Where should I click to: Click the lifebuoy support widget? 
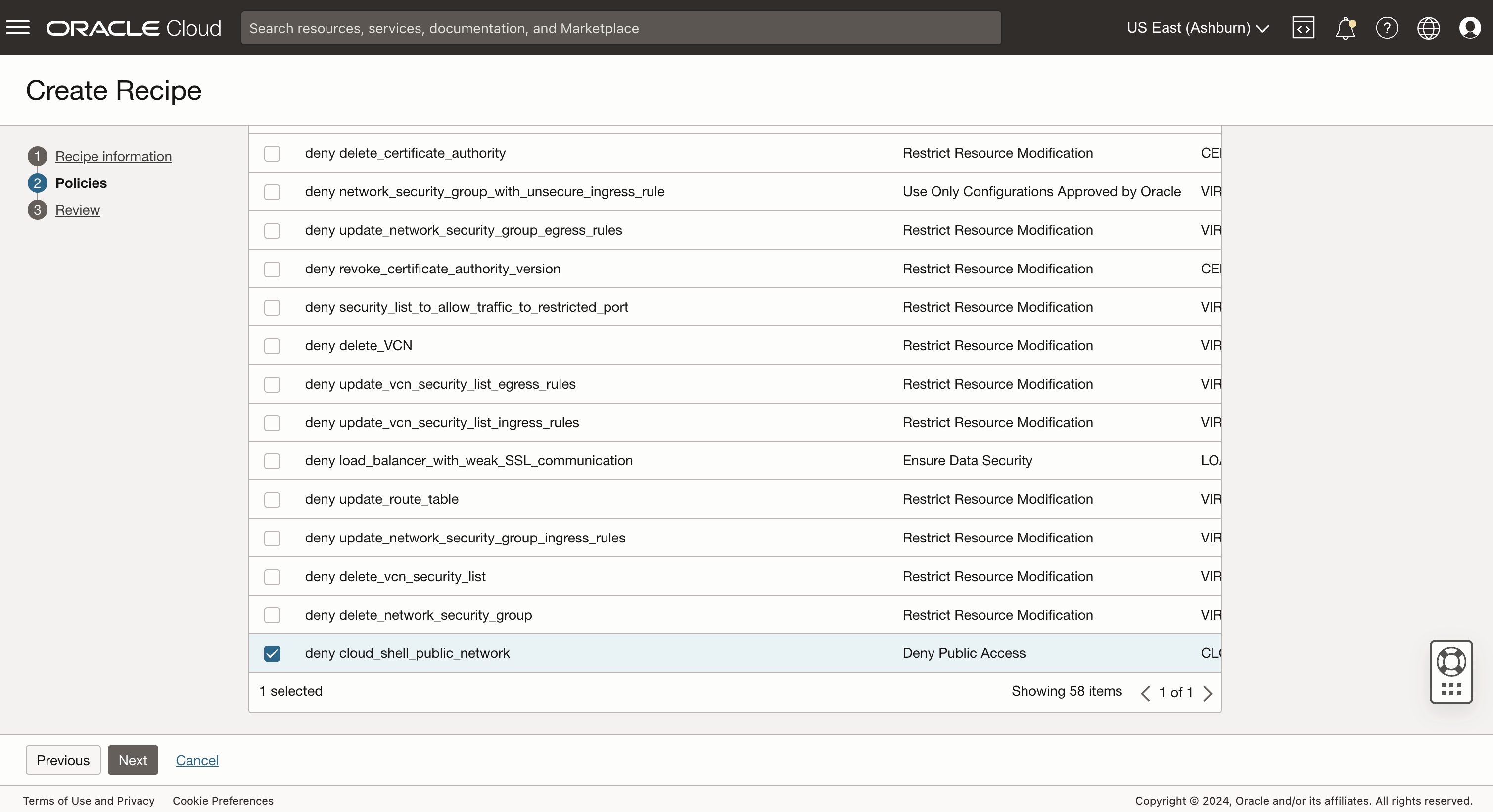(x=1450, y=662)
